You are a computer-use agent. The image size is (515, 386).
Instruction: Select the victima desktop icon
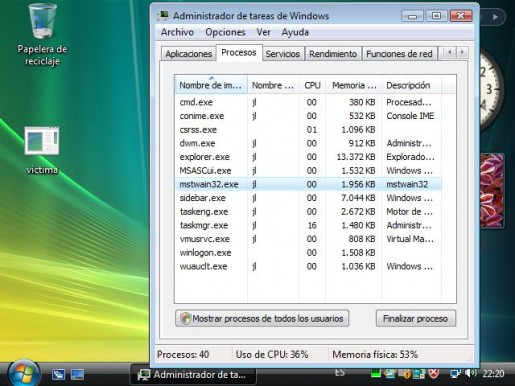(42, 150)
